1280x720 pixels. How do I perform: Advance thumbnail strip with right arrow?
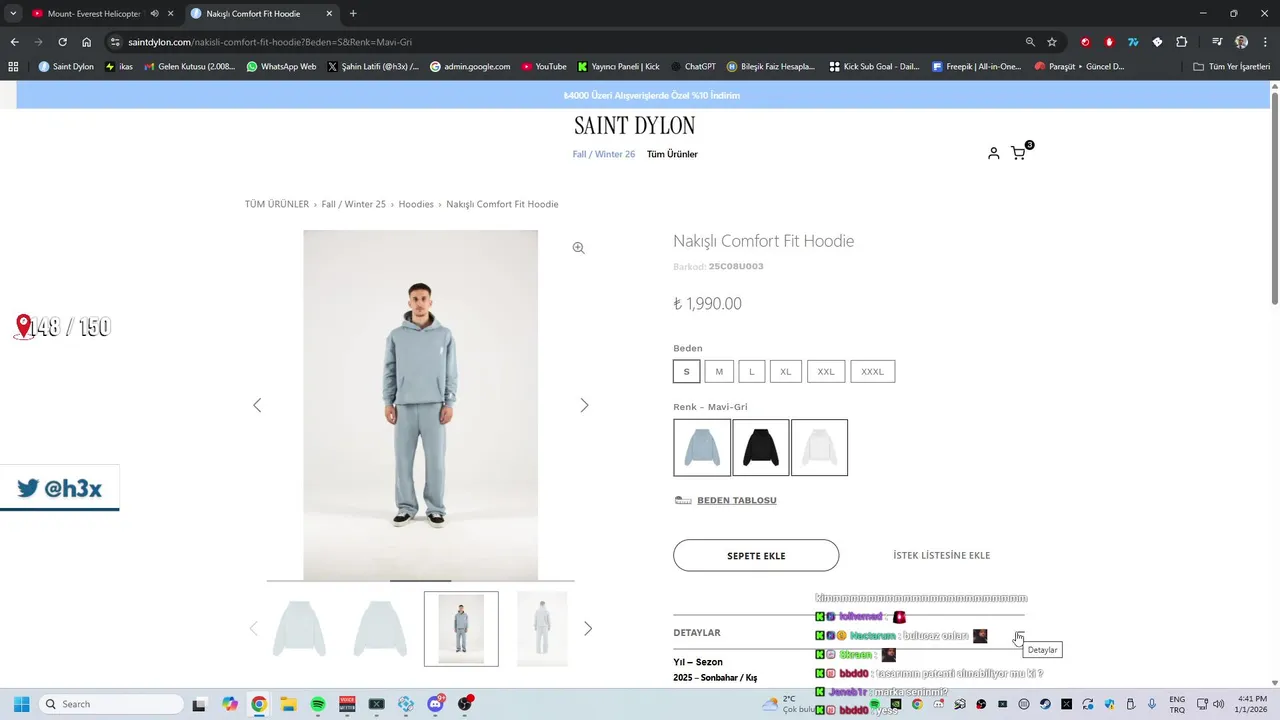click(588, 628)
